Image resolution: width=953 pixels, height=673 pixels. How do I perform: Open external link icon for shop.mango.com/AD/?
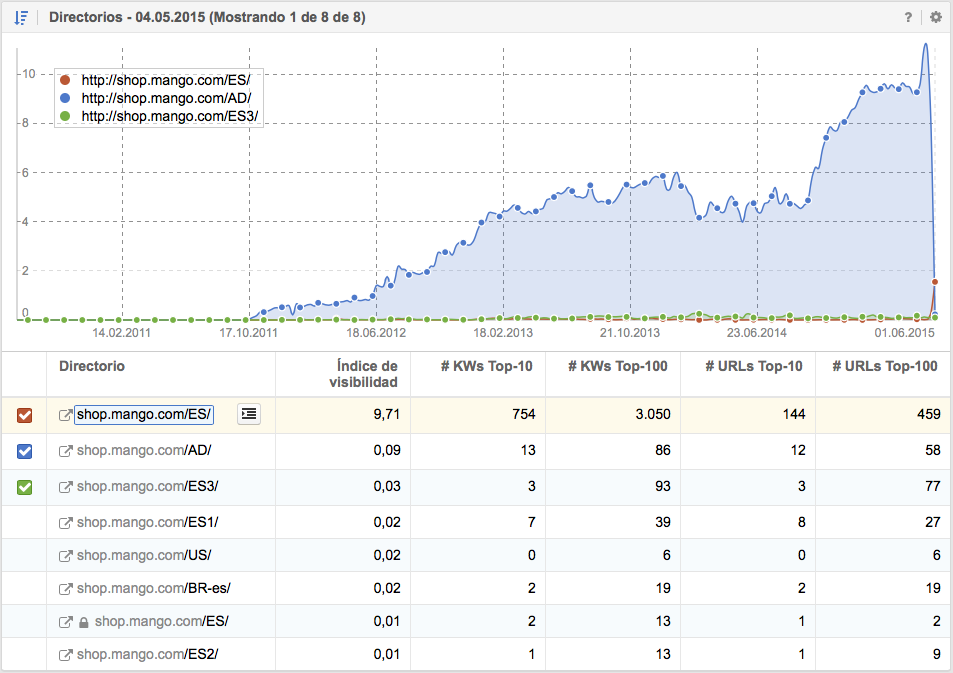[66, 451]
